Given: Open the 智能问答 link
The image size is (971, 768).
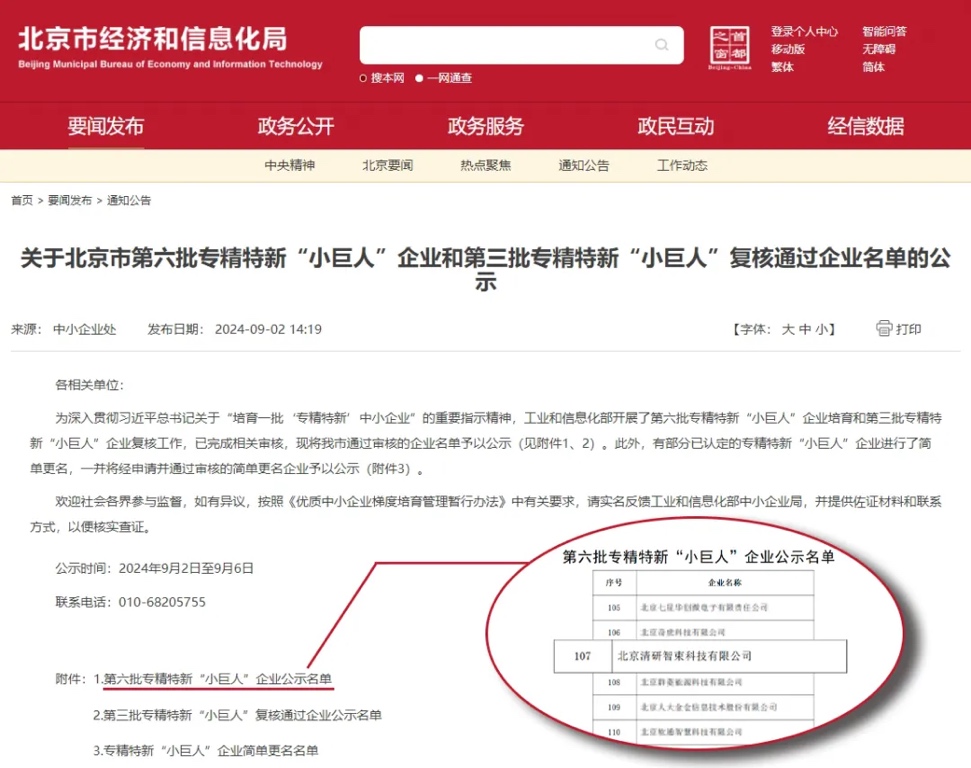Looking at the screenshot, I should point(884,32).
